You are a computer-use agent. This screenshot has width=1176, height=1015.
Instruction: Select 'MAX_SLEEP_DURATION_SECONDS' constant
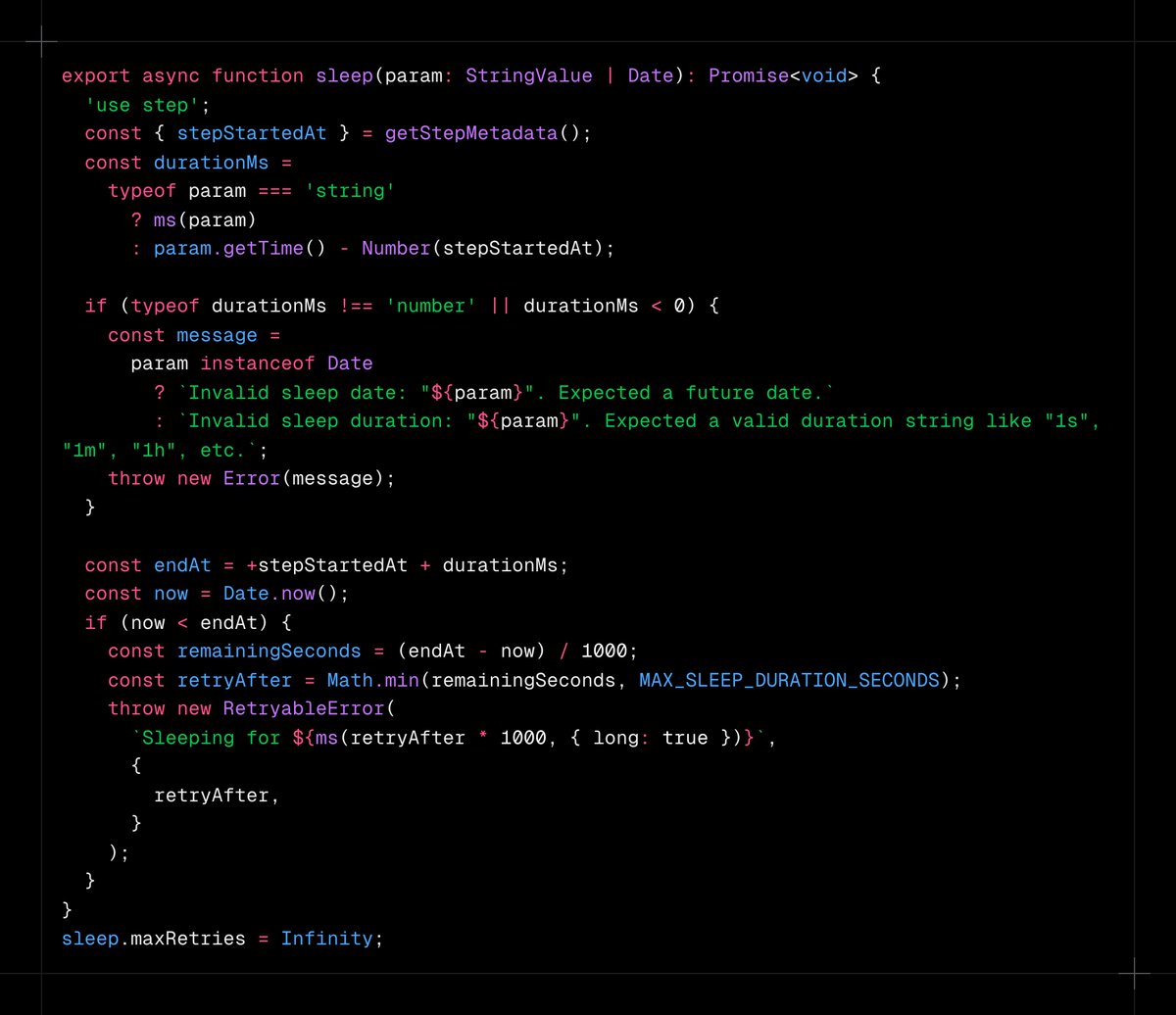click(x=789, y=681)
